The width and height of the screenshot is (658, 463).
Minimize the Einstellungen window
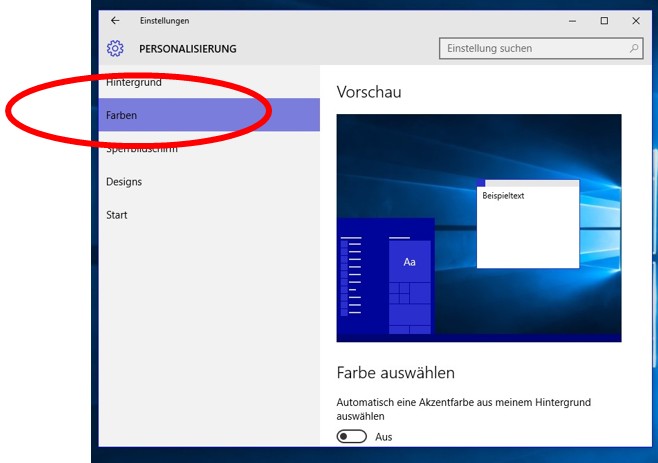572,20
